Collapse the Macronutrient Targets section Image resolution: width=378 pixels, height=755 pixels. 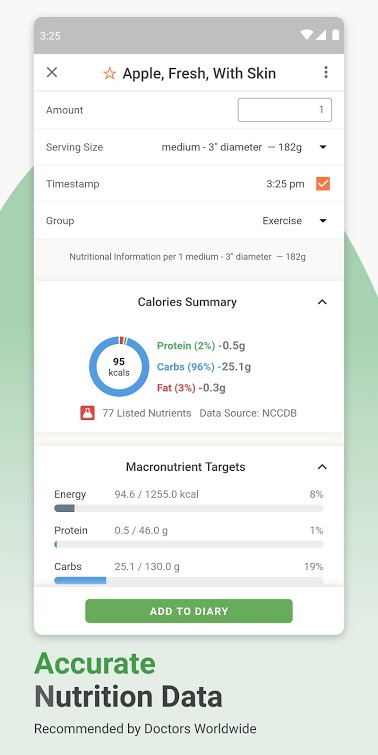pyautogui.click(x=322, y=467)
